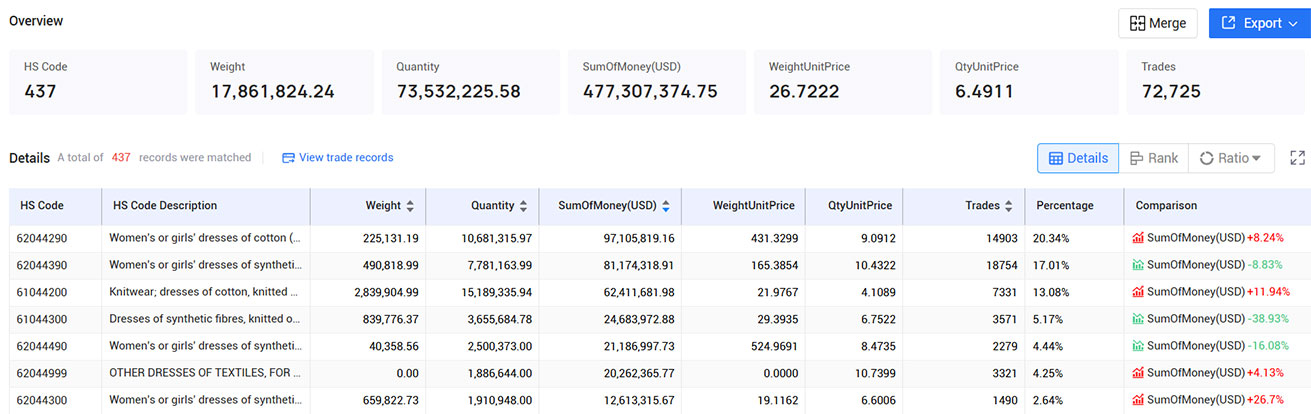Click comparison chart icon in +8.24% row
This screenshot has width=1311, height=414.
click(1138, 238)
